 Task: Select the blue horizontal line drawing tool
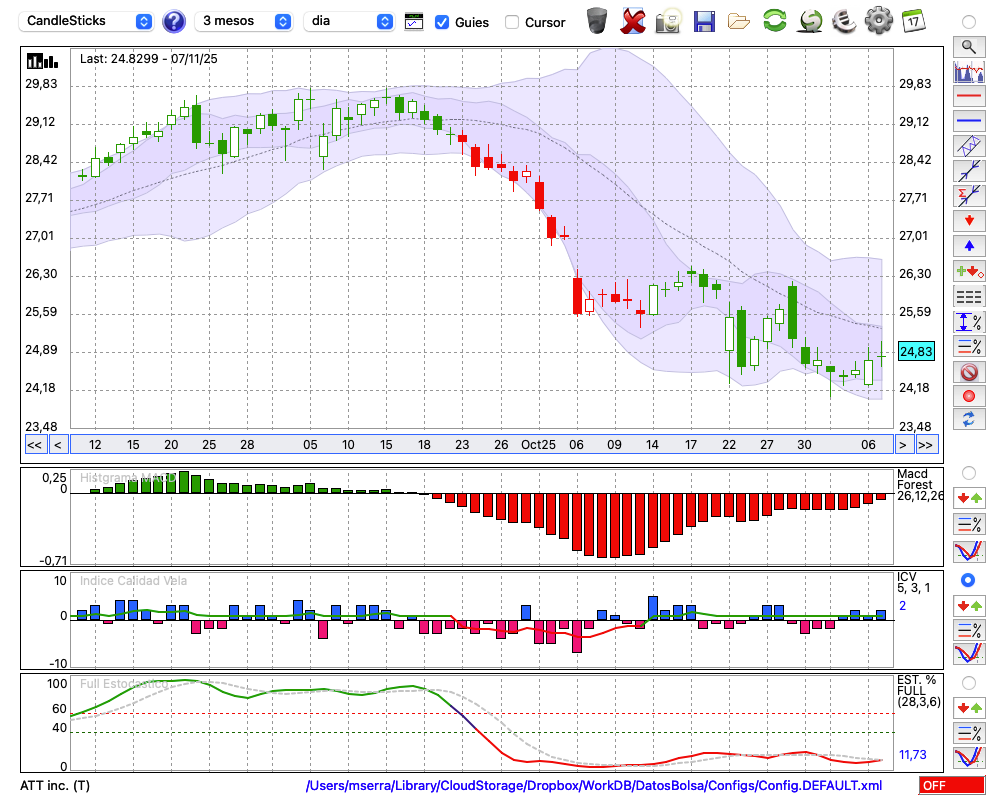pyautogui.click(x=968, y=121)
